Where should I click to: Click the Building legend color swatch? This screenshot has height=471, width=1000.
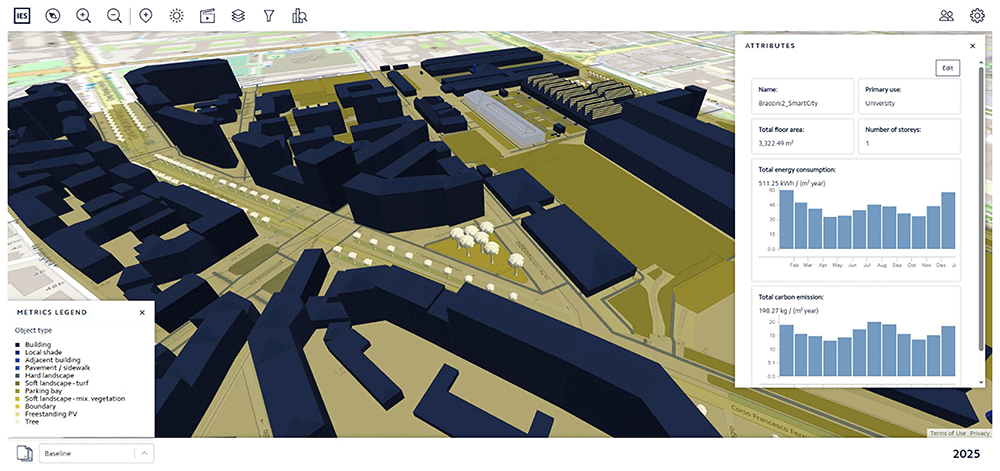[17, 345]
